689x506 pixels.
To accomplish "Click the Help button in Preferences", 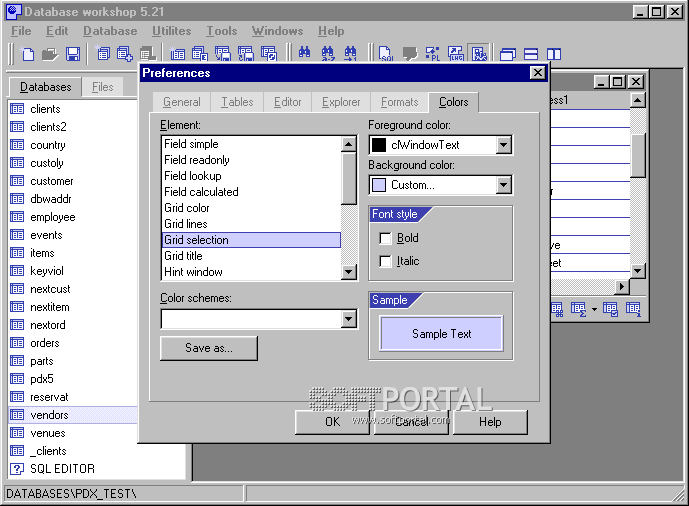I will 490,422.
